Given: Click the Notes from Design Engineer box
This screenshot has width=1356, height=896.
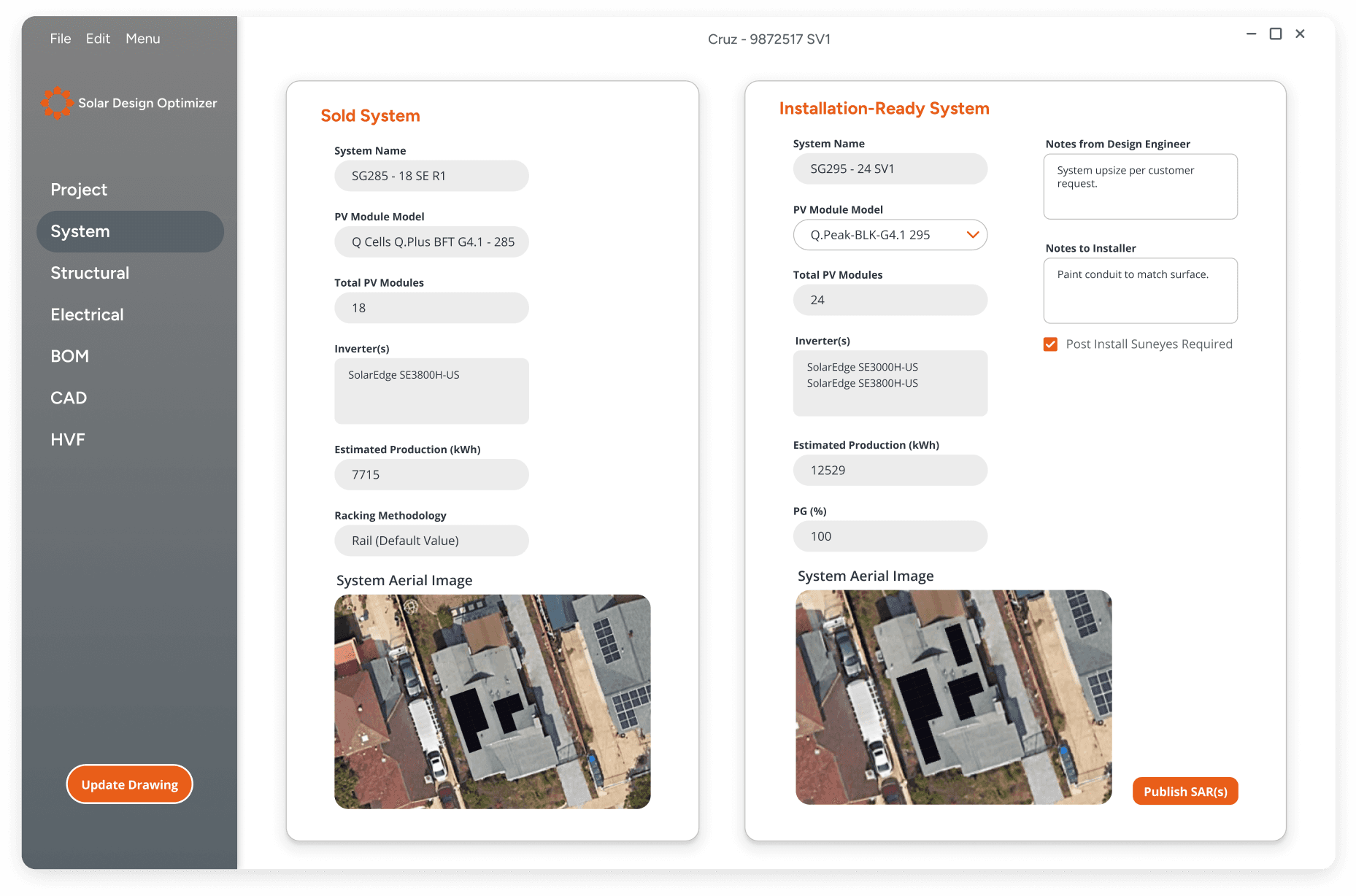Looking at the screenshot, I should pyautogui.click(x=1141, y=187).
